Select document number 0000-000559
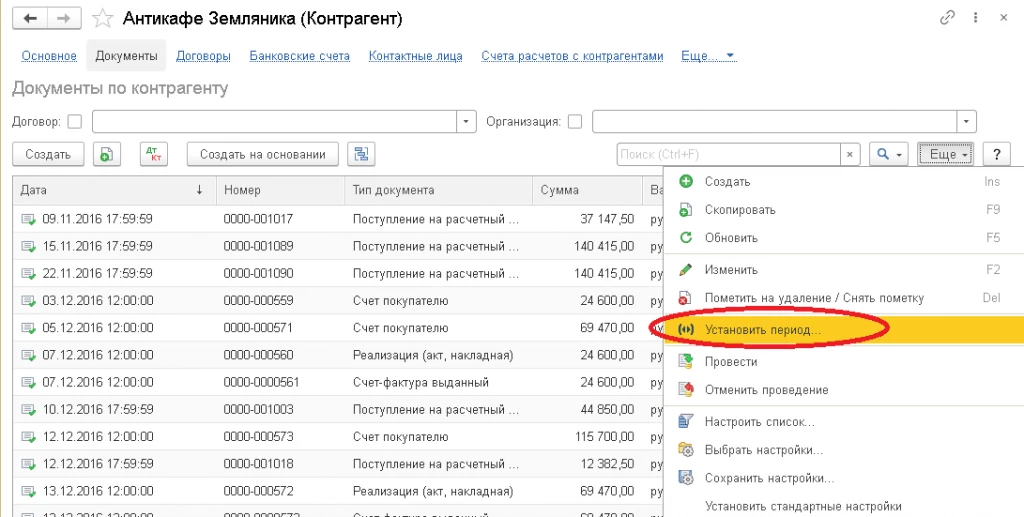 coord(259,301)
